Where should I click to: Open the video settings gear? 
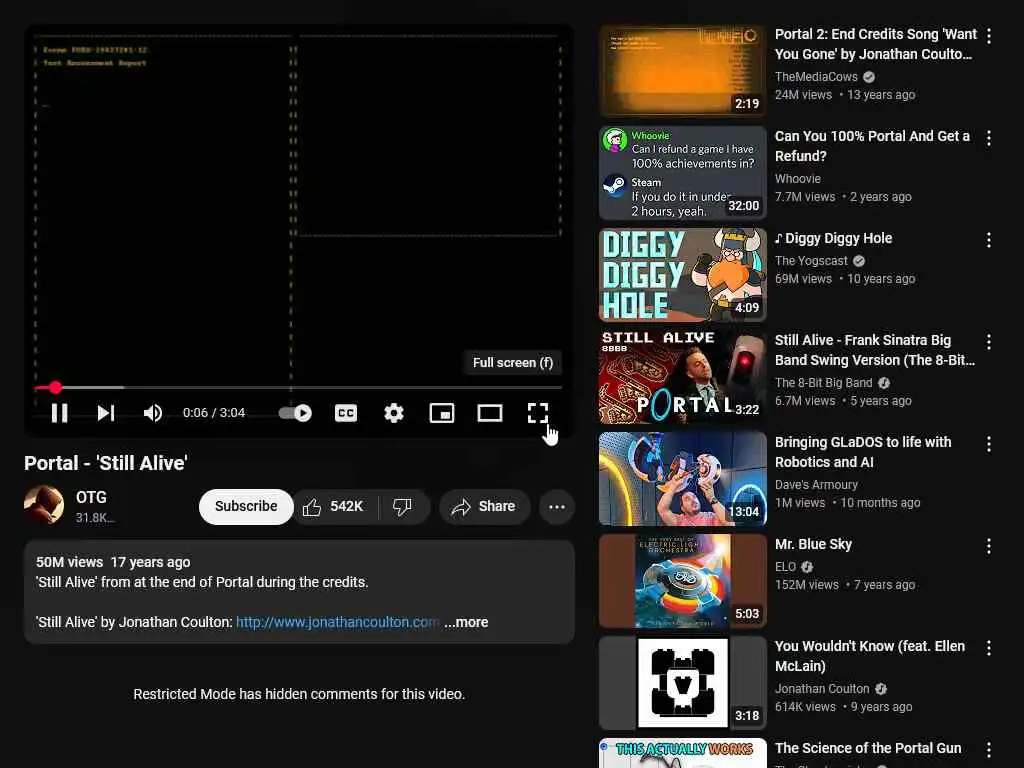pos(394,413)
